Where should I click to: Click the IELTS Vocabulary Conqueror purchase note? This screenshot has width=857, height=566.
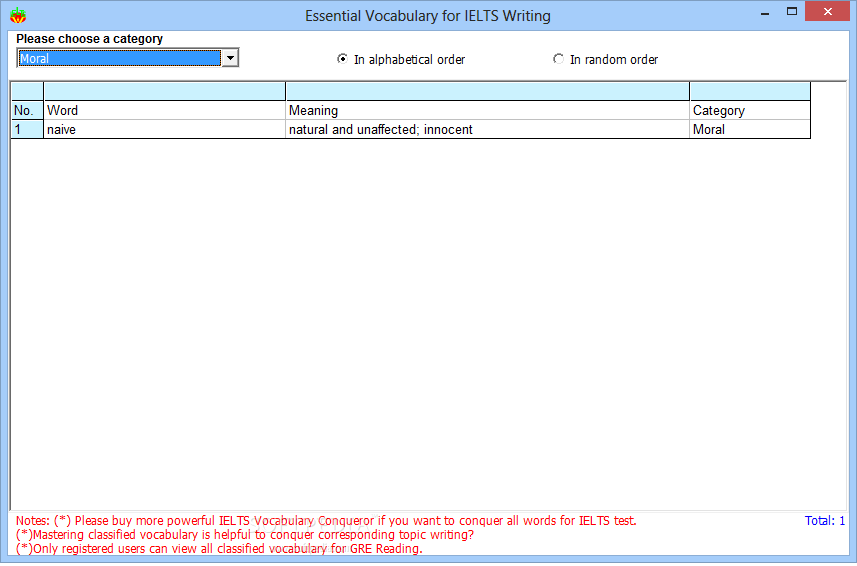326,521
